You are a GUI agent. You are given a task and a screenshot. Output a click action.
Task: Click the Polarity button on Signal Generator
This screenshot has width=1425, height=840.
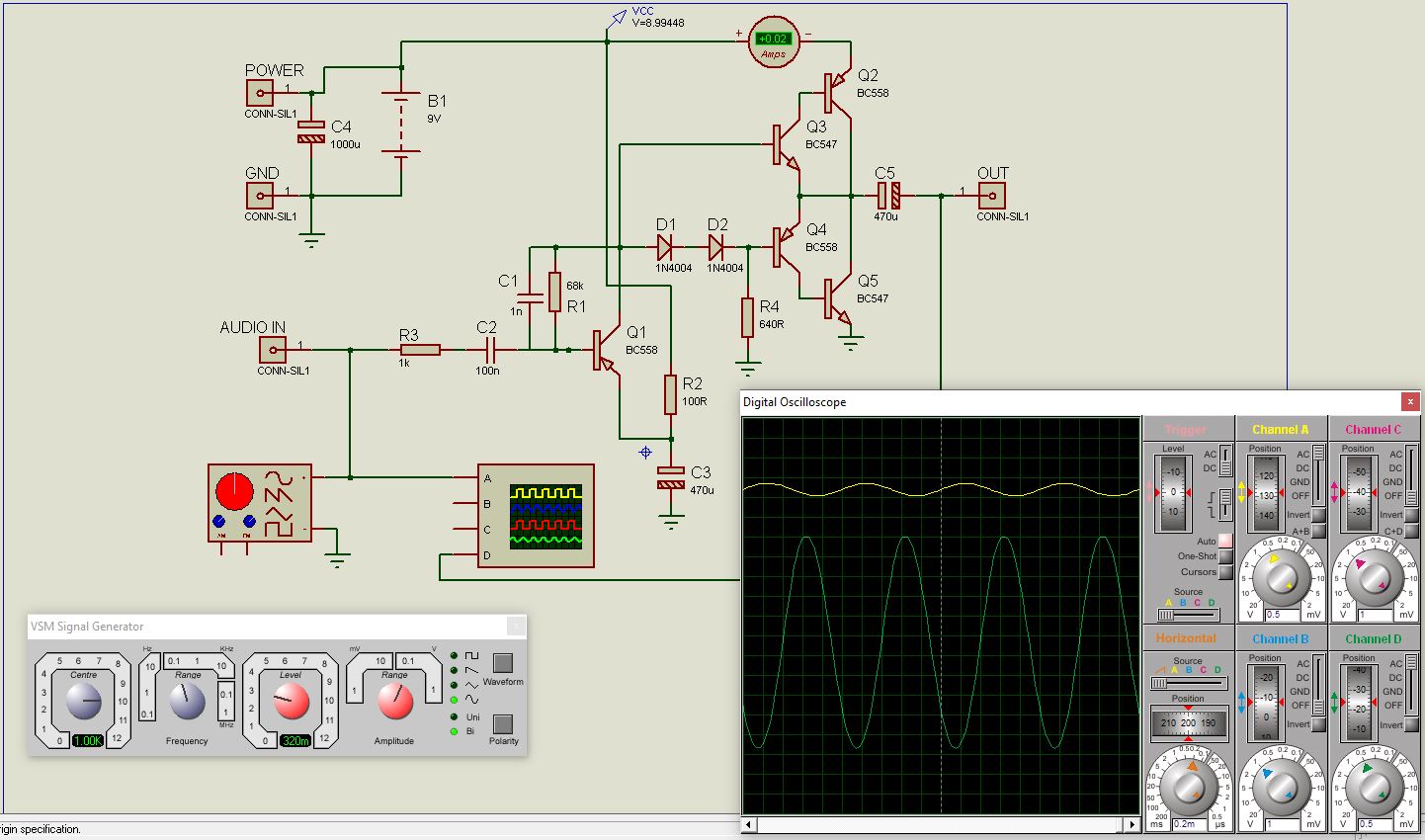click(503, 723)
